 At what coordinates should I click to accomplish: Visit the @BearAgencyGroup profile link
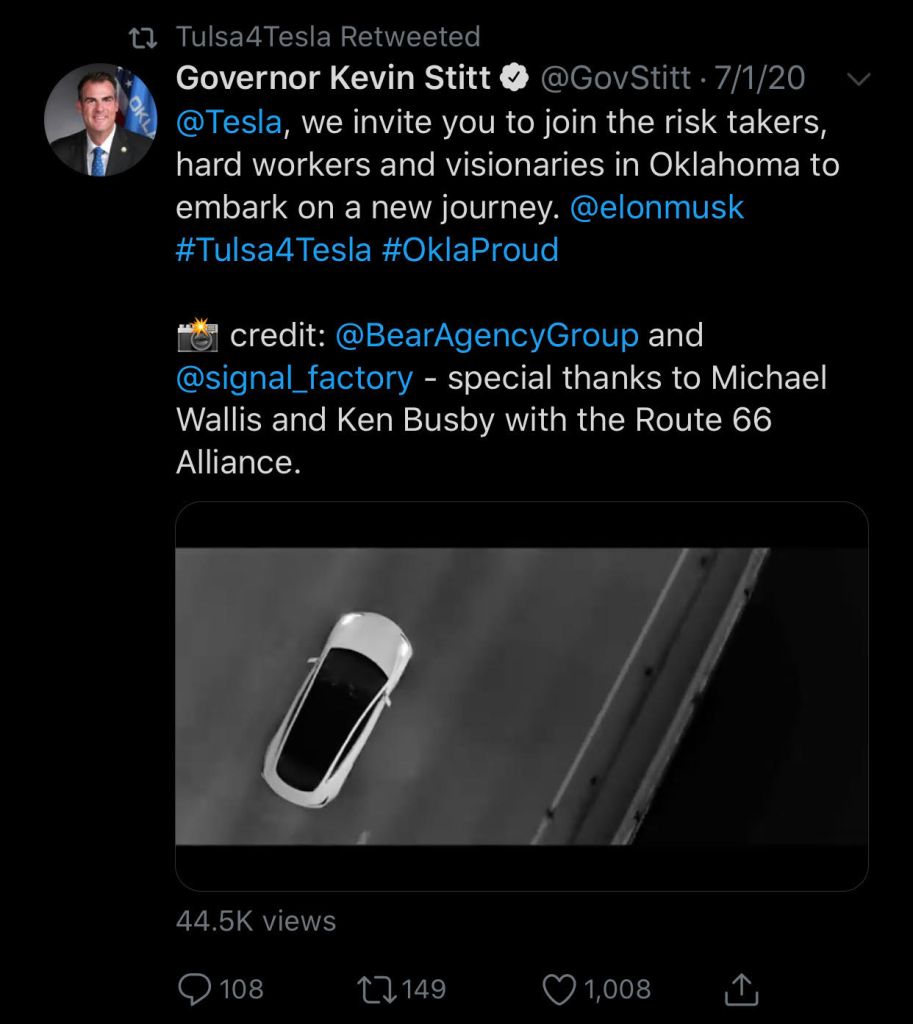(x=487, y=335)
